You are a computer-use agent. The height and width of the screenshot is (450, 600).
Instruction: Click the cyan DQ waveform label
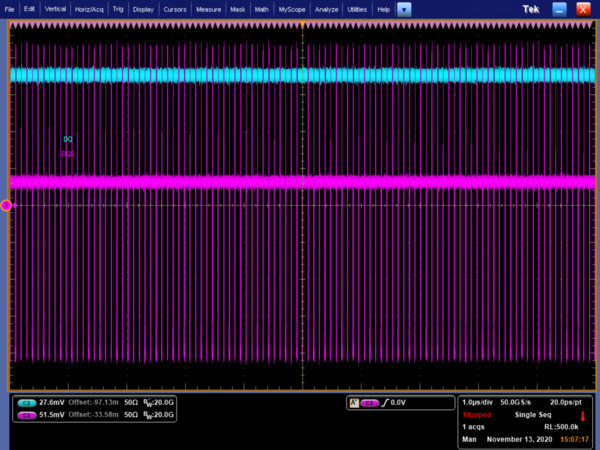click(x=68, y=139)
